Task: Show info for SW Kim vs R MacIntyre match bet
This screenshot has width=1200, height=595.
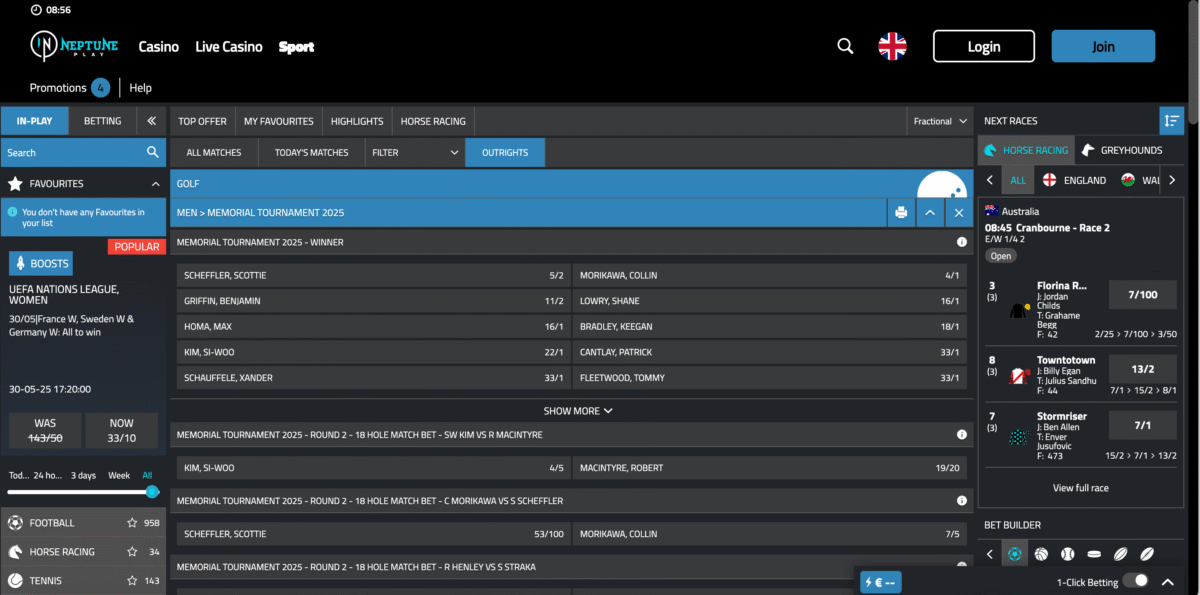Action: [x=961, y=435]
